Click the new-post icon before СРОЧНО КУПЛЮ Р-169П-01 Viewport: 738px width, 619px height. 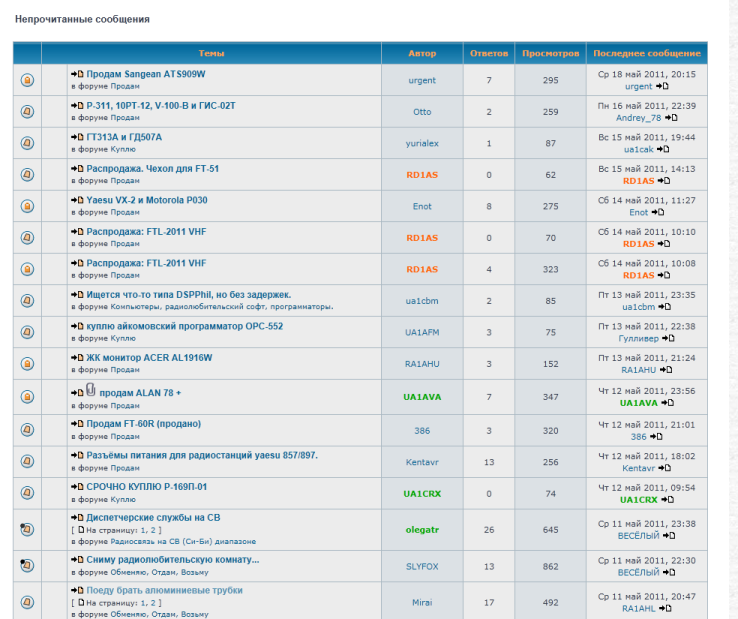click(x=77, y=486)
